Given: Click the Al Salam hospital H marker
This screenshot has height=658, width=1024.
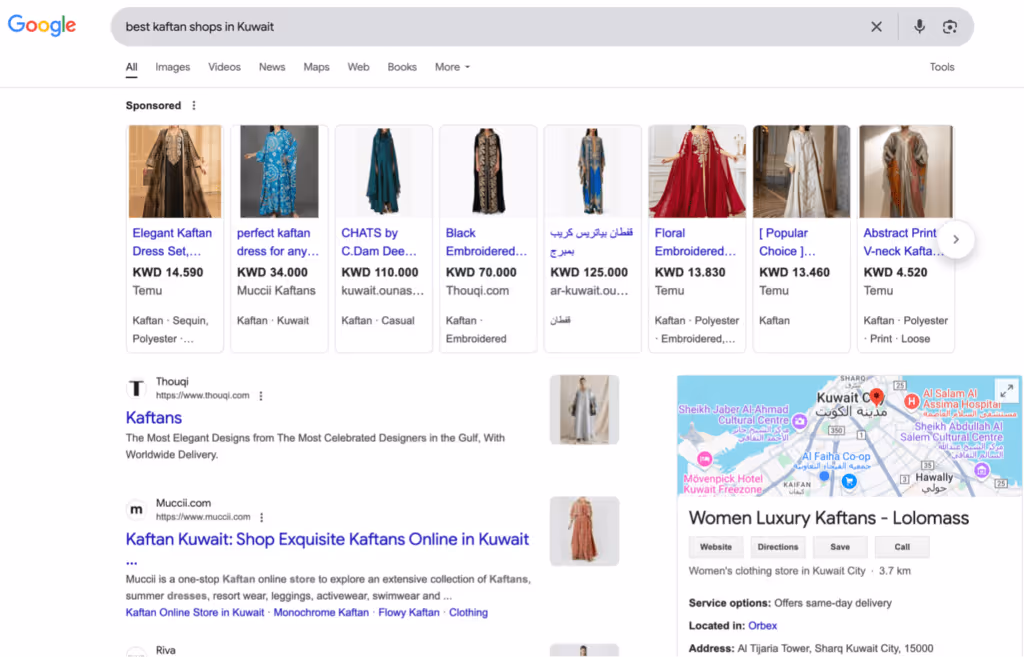Looking at the screenshot, I should coord(911,401).
